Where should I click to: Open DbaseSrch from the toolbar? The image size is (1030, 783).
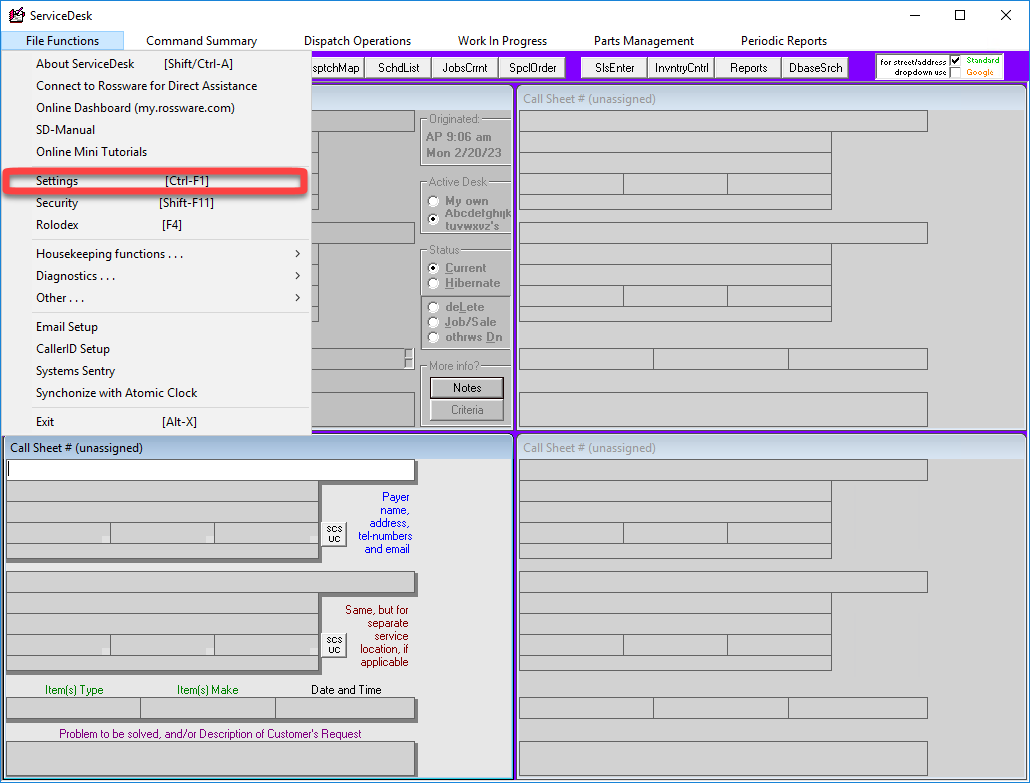pyautogui.click(x=815, y=68)
